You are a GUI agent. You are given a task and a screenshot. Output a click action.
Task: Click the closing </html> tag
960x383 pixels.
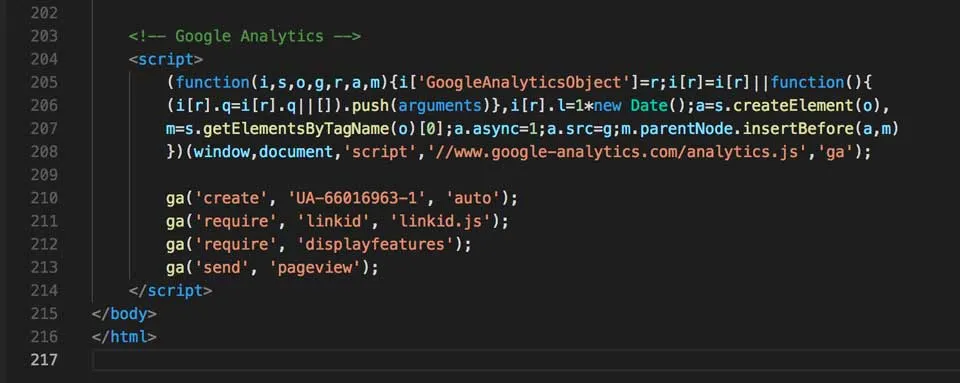[x=124, y=337]
